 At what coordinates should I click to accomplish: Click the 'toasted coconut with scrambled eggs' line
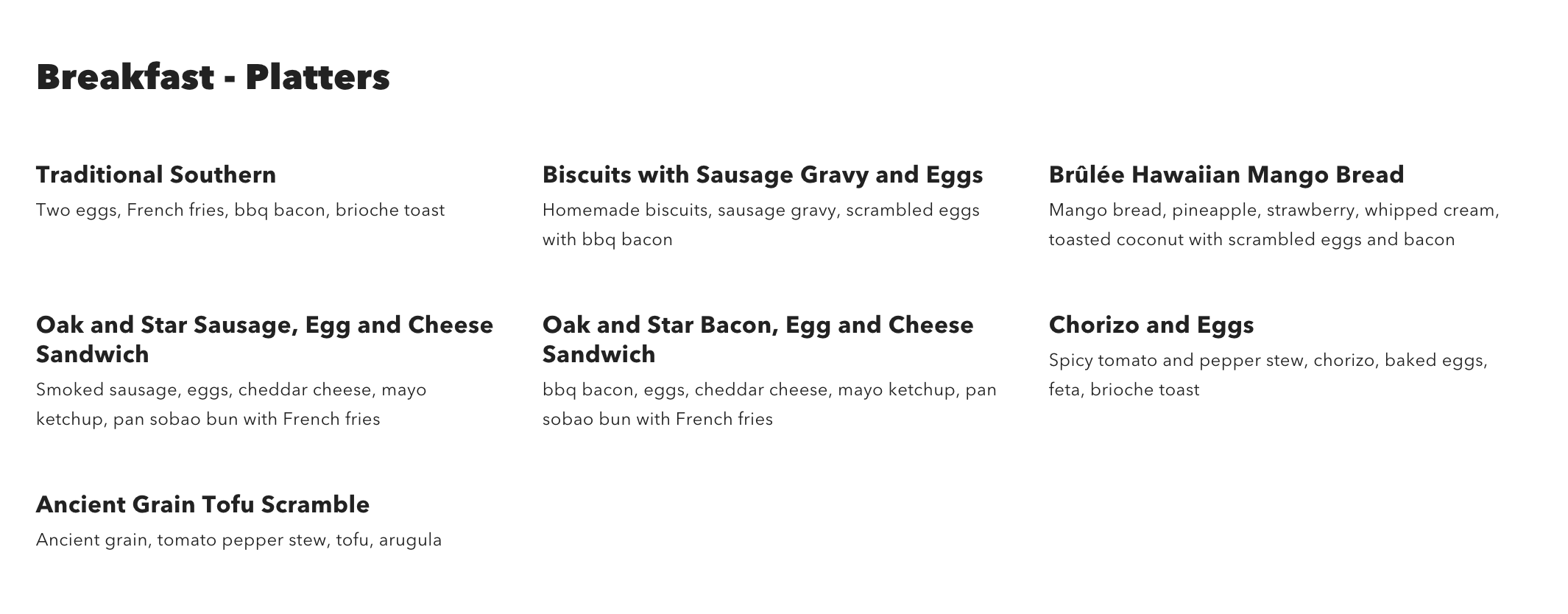pos(1251,240)
